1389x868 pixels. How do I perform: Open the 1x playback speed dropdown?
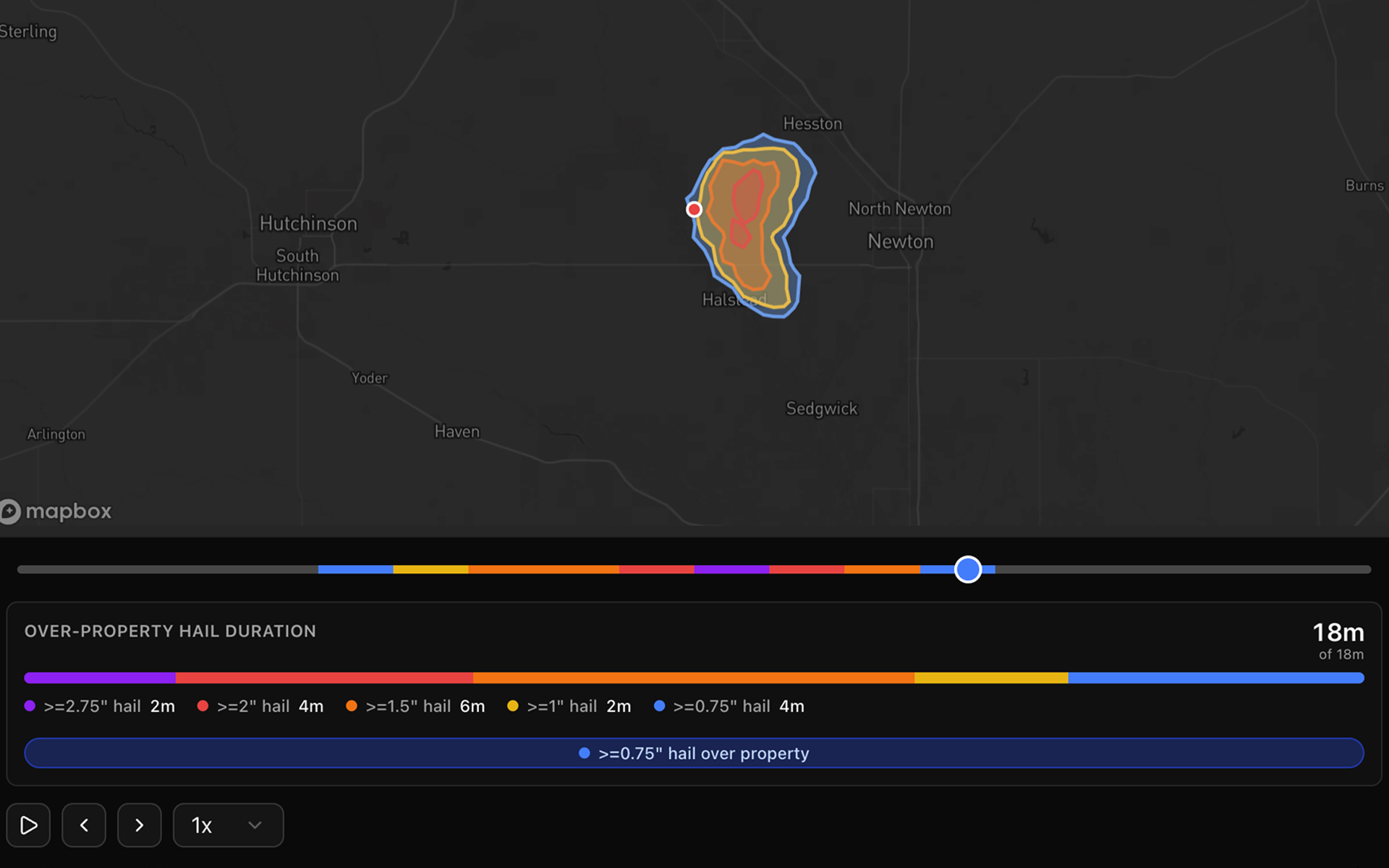228,825
